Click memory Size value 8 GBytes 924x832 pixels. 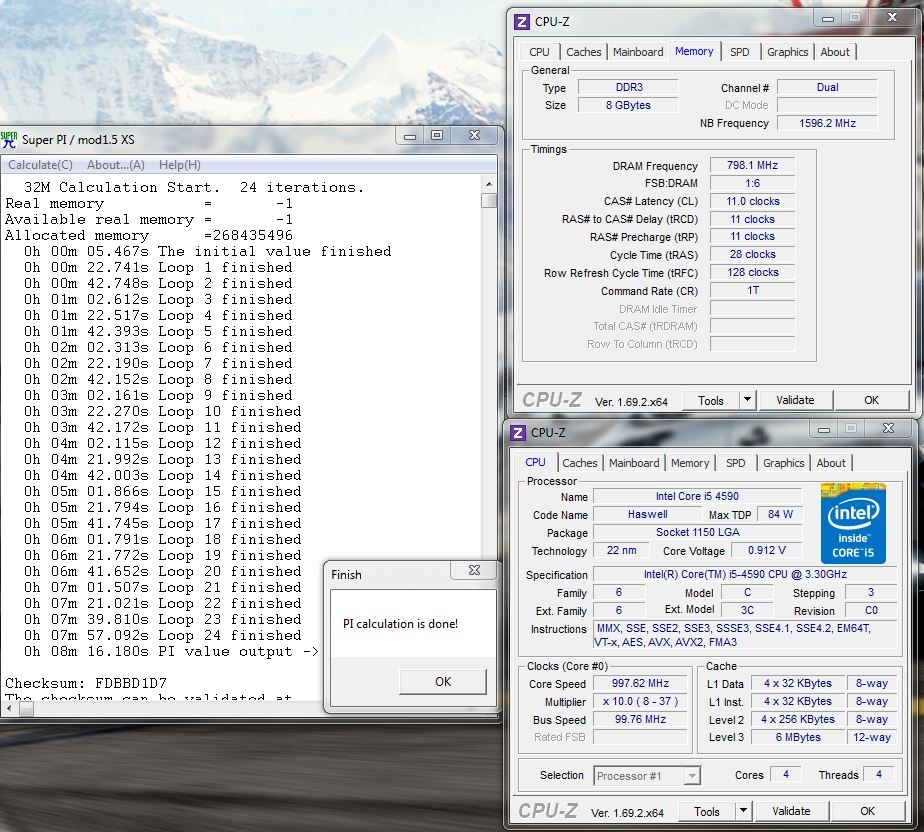pyautogui.click(x=628, y=105)
